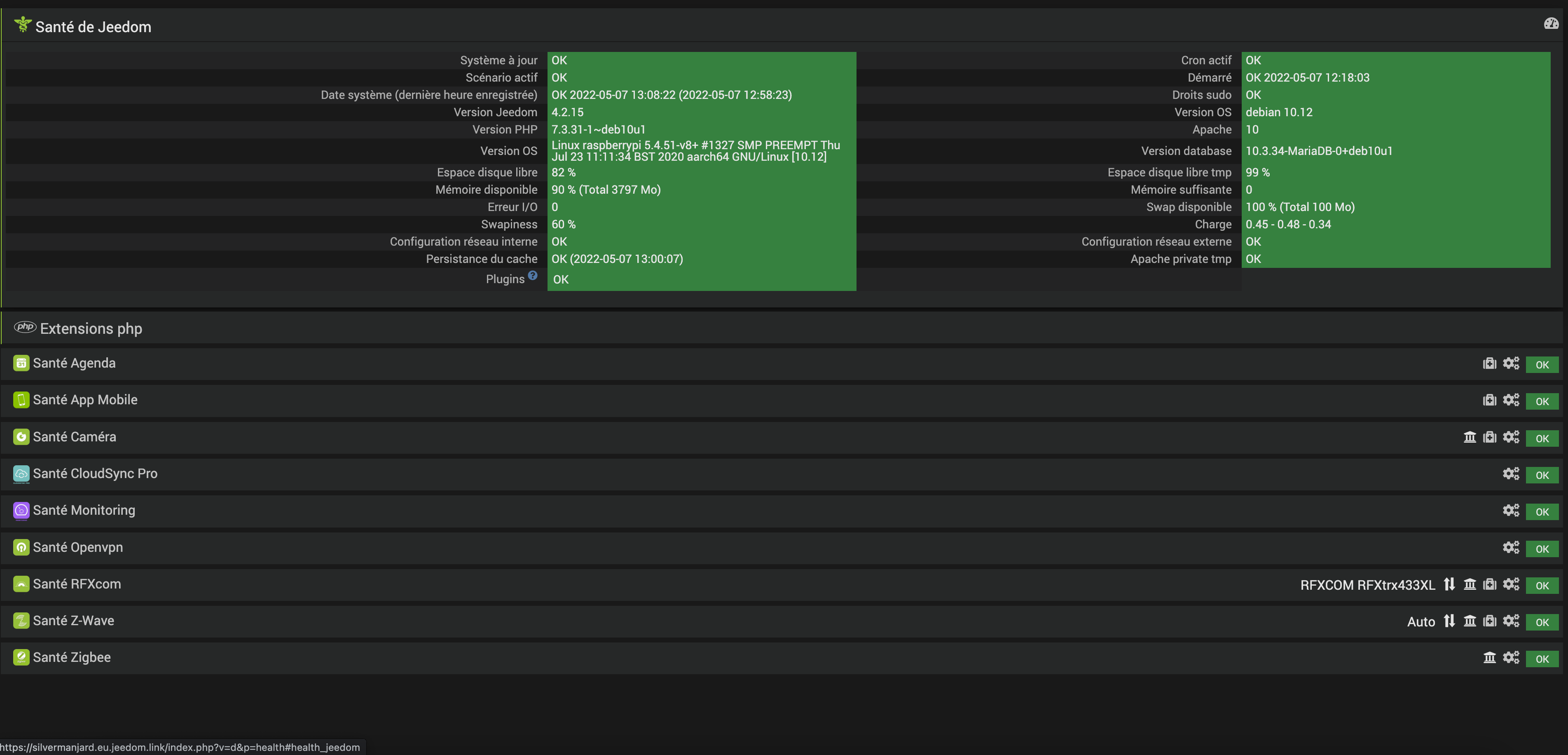Expand the Extensions php section
The width and height of the screenshot is (1568, 755).
click(91, 329)
